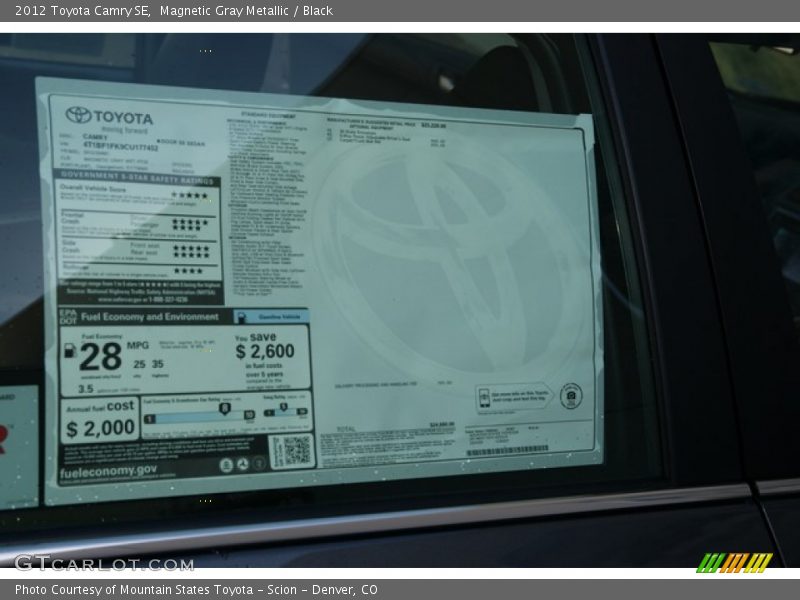Image resolution: width=800 pixels, height=600 pixels.
Task: Select the Rollover four-star rating
Action: click(190, 269)
